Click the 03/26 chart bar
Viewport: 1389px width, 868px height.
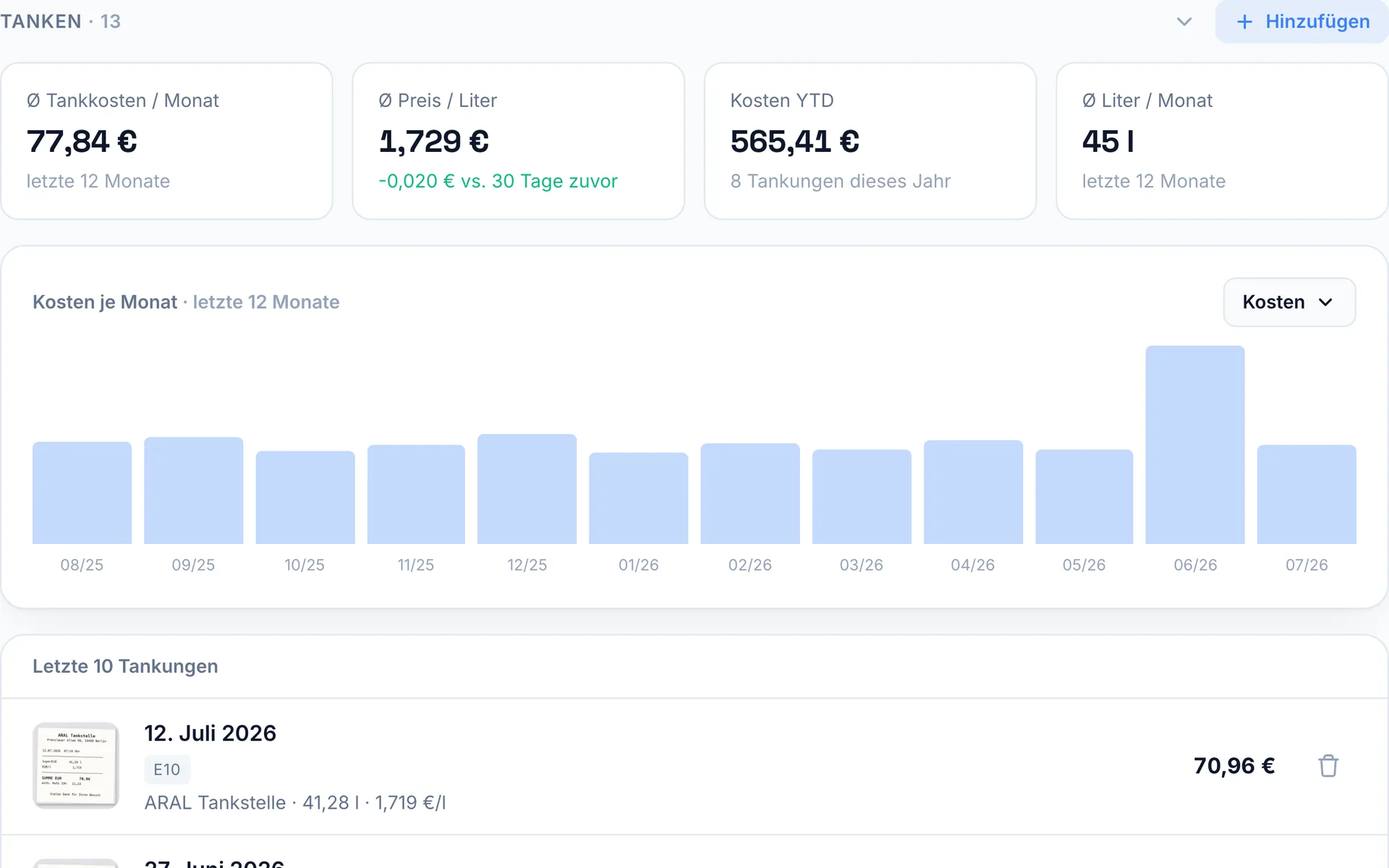(862, 497)
